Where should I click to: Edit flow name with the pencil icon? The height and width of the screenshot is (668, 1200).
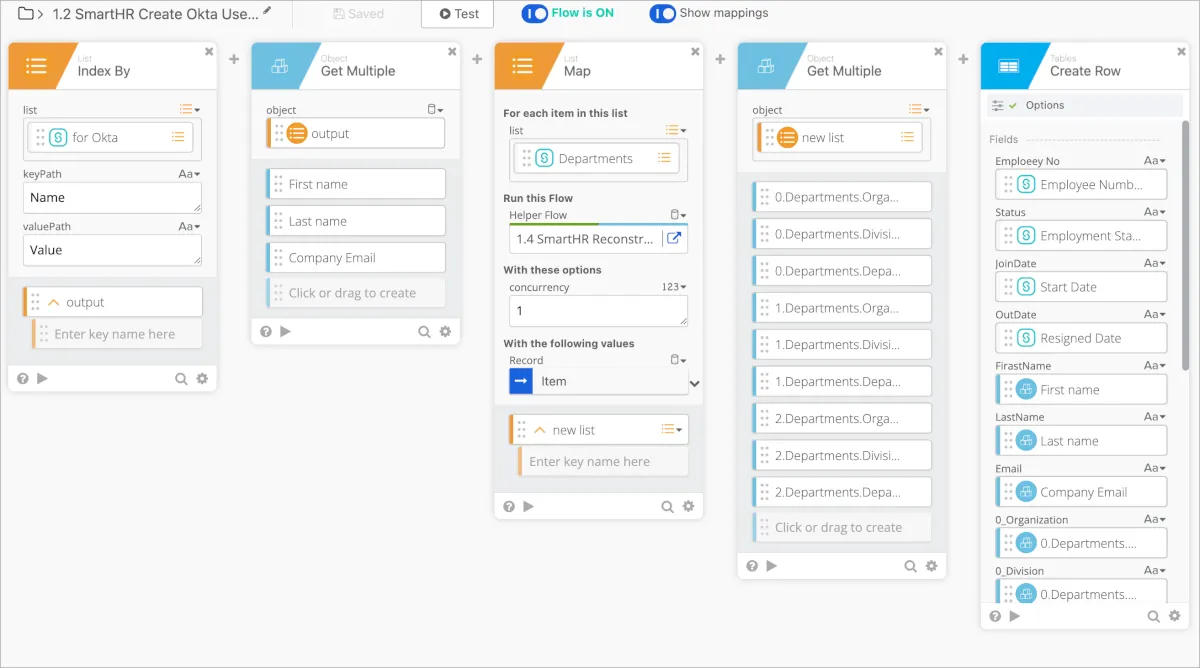click(x=267, y=11)
